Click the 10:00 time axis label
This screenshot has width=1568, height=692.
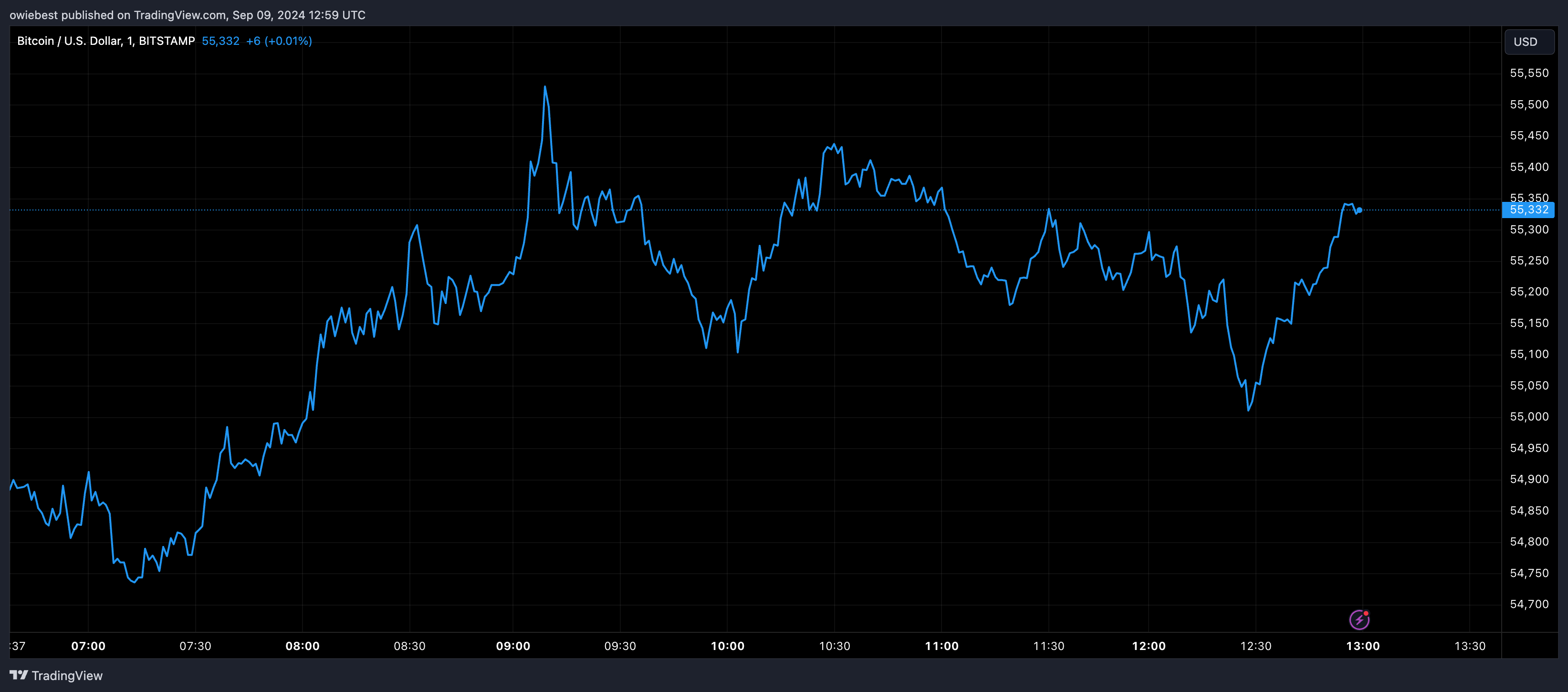(x=727, y=646)
